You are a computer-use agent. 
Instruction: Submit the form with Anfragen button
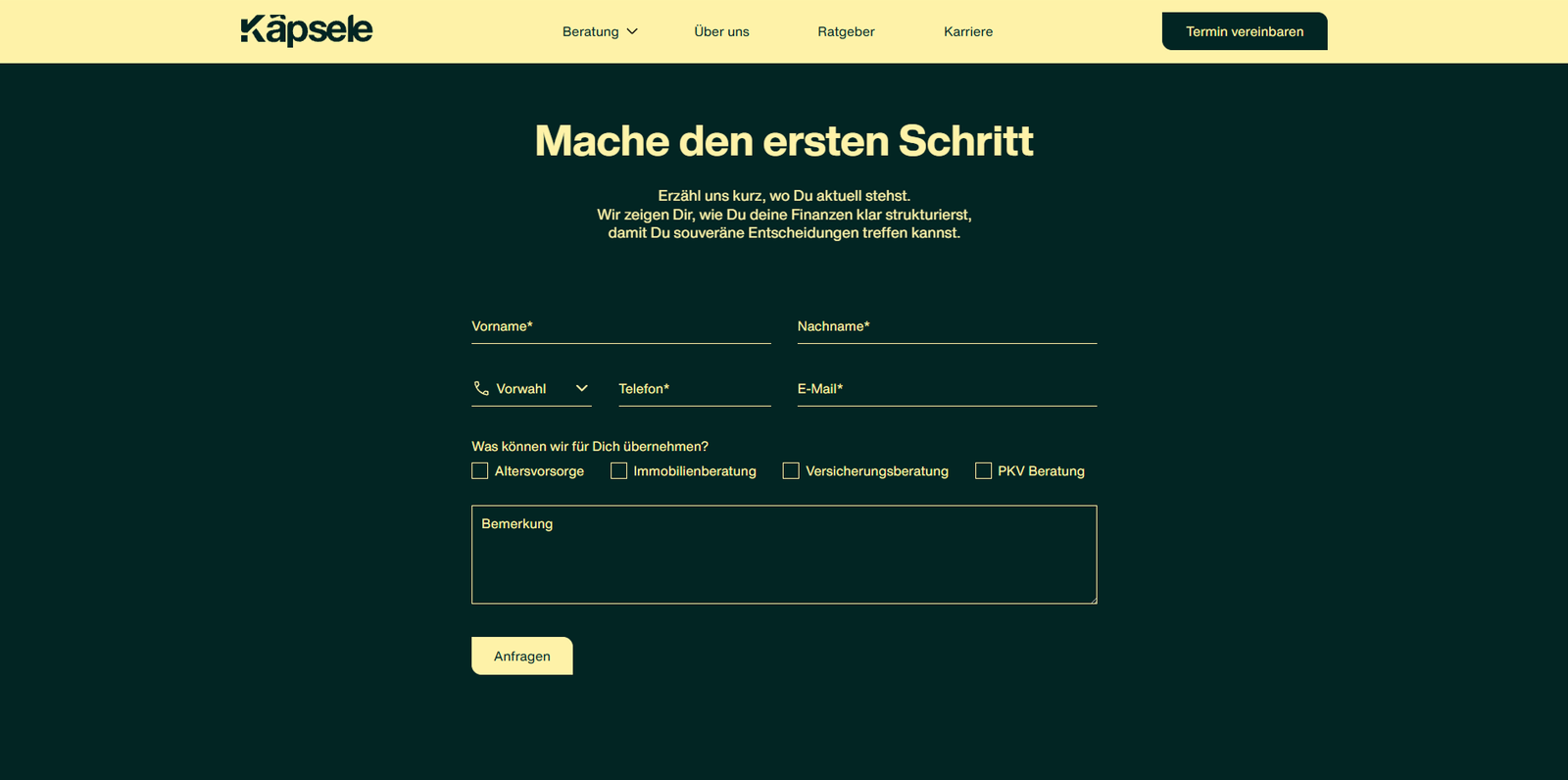coord(522,657)
